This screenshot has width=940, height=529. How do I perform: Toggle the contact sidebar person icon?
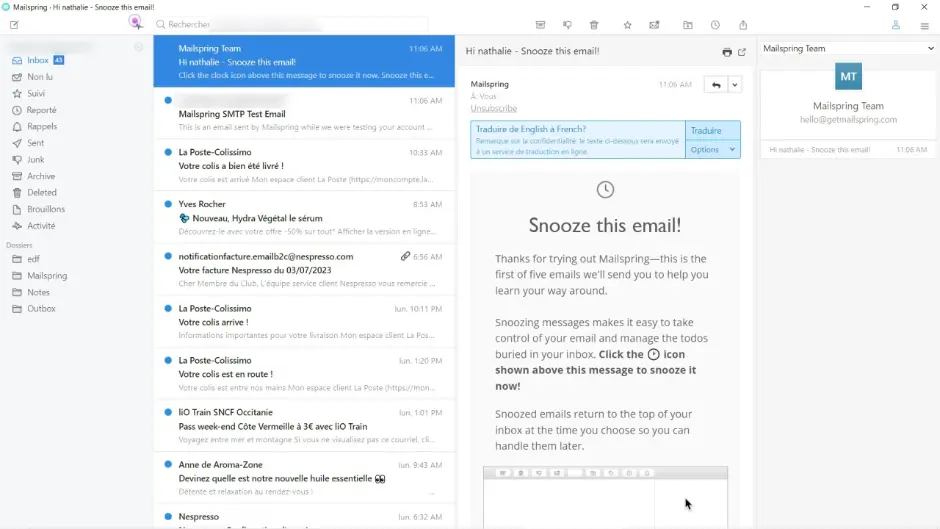896,25
